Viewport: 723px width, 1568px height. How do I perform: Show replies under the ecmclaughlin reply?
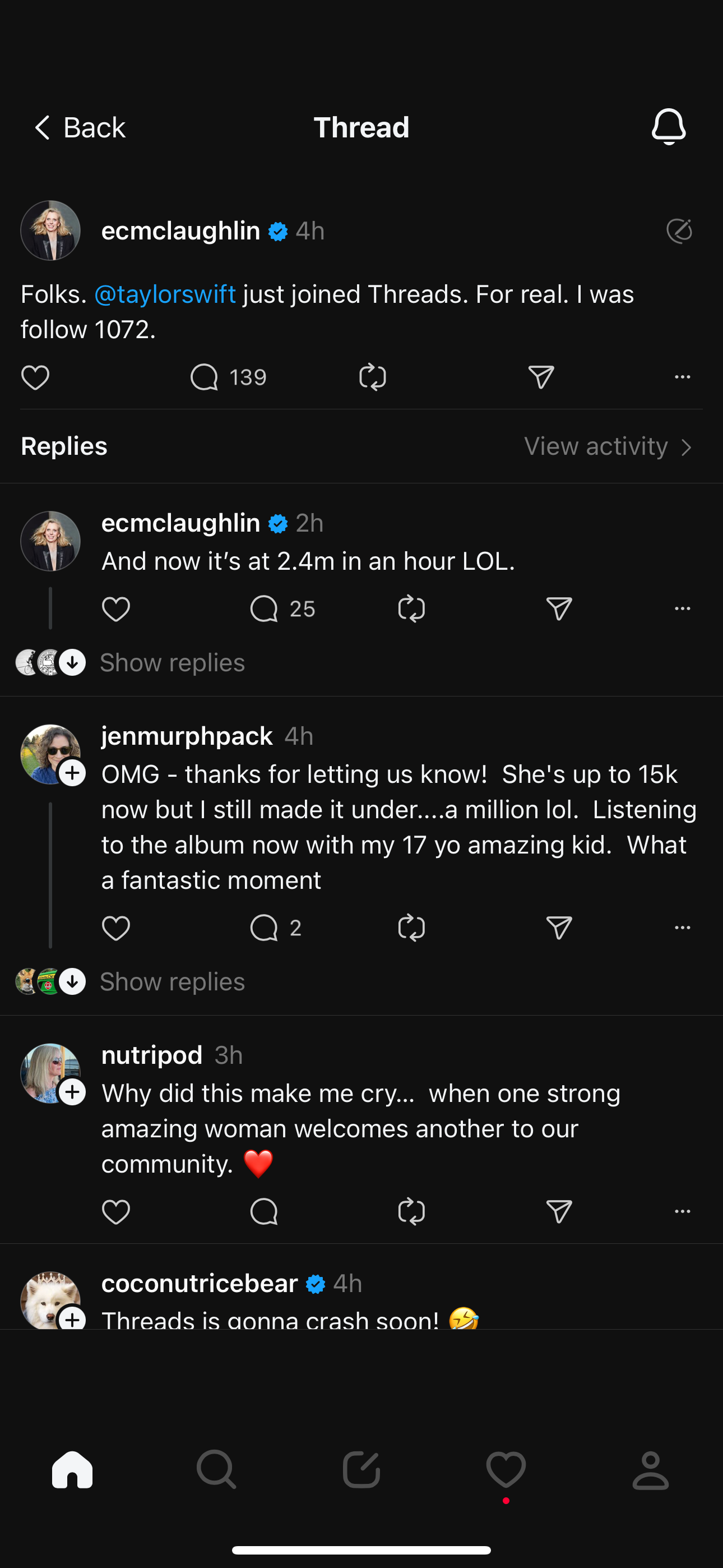coord(172,662)
